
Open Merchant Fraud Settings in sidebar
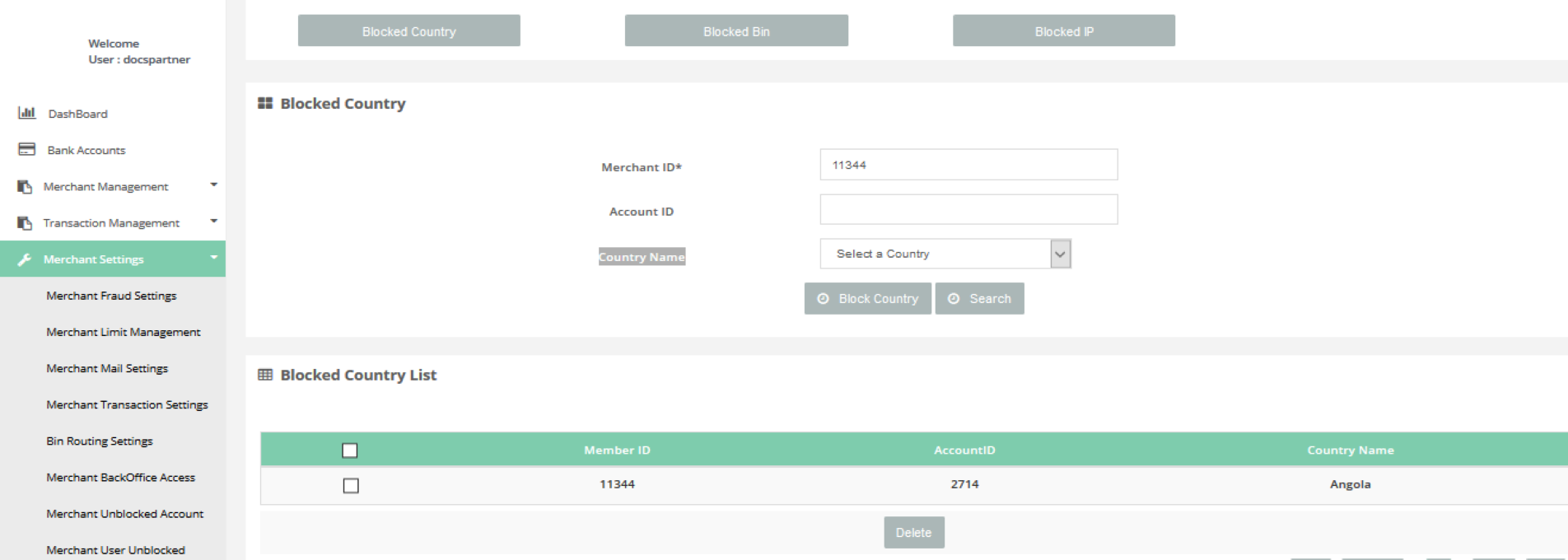(x=111, y=296)
